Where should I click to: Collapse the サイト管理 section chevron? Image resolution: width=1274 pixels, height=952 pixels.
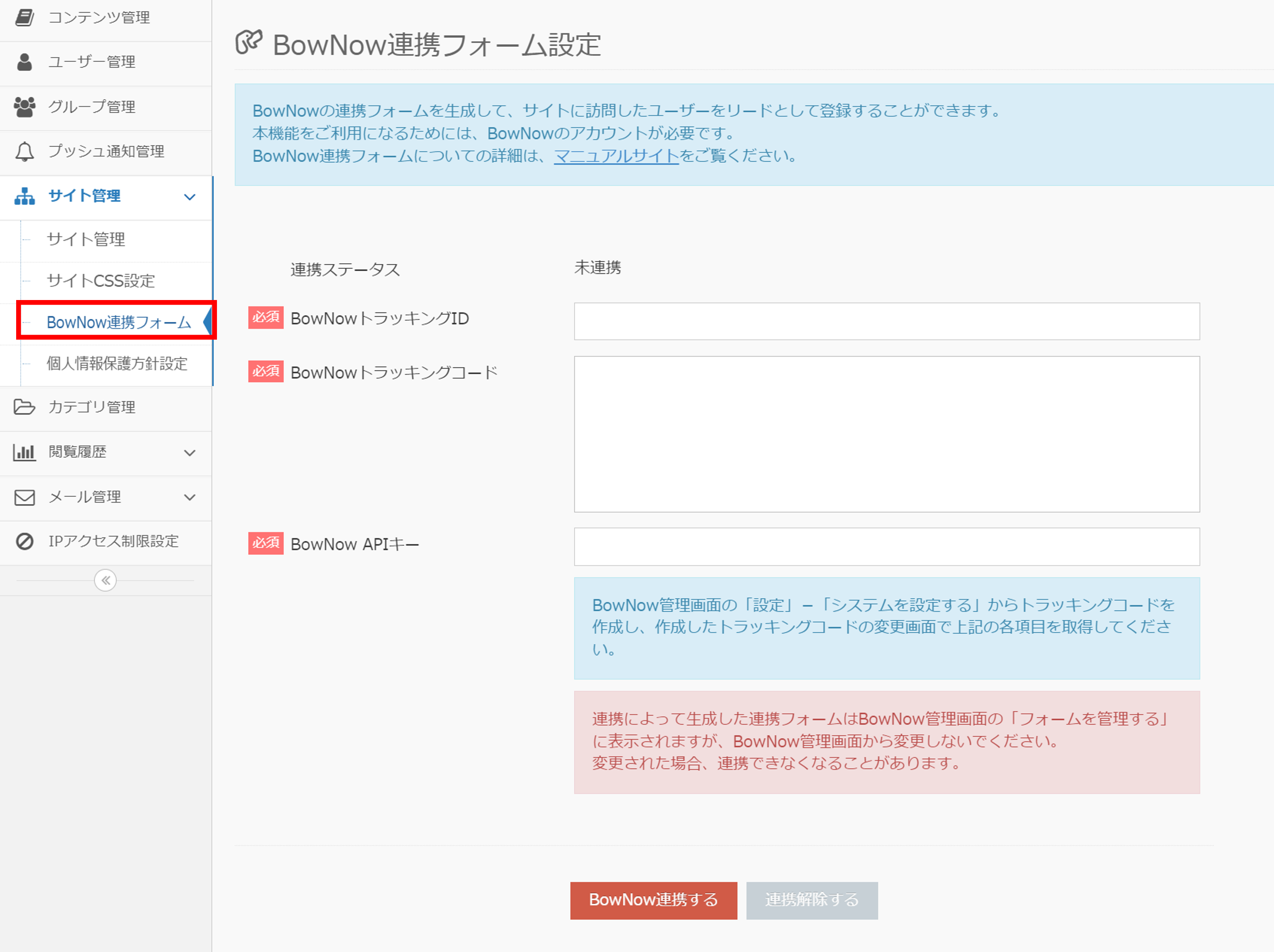(190, 197)
